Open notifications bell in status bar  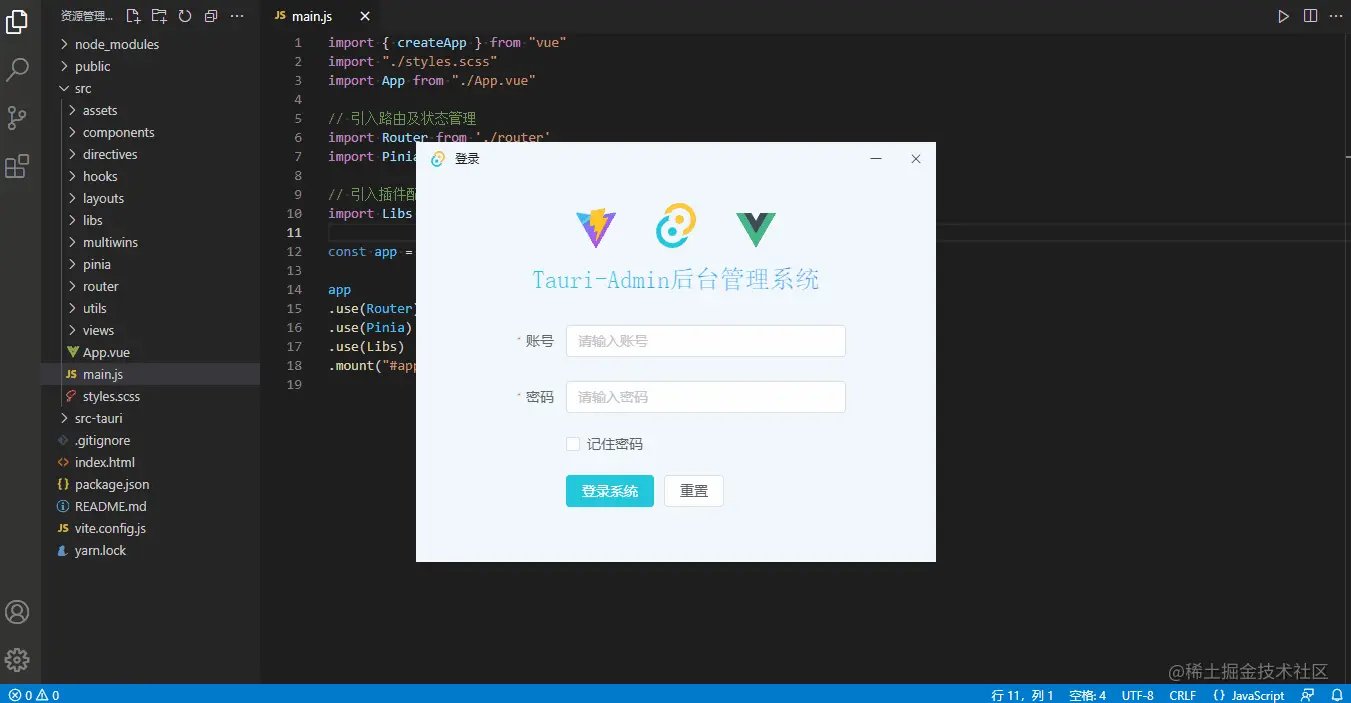pos(1337,695)
